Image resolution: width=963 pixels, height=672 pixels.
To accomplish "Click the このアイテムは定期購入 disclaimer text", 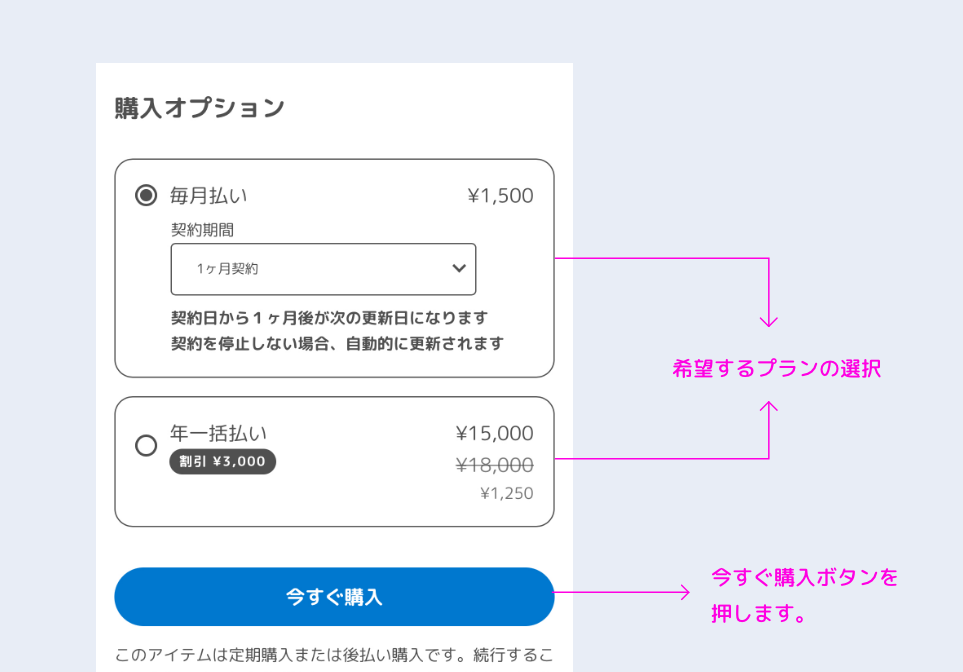I will tap(333, 656).
